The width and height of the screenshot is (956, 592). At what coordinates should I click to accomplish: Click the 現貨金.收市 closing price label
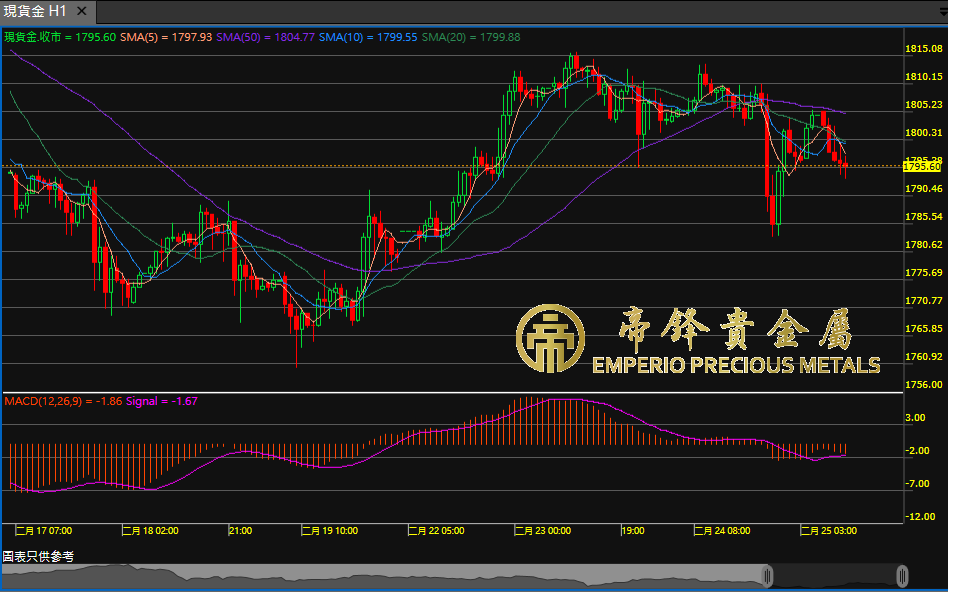click(58, 37)
